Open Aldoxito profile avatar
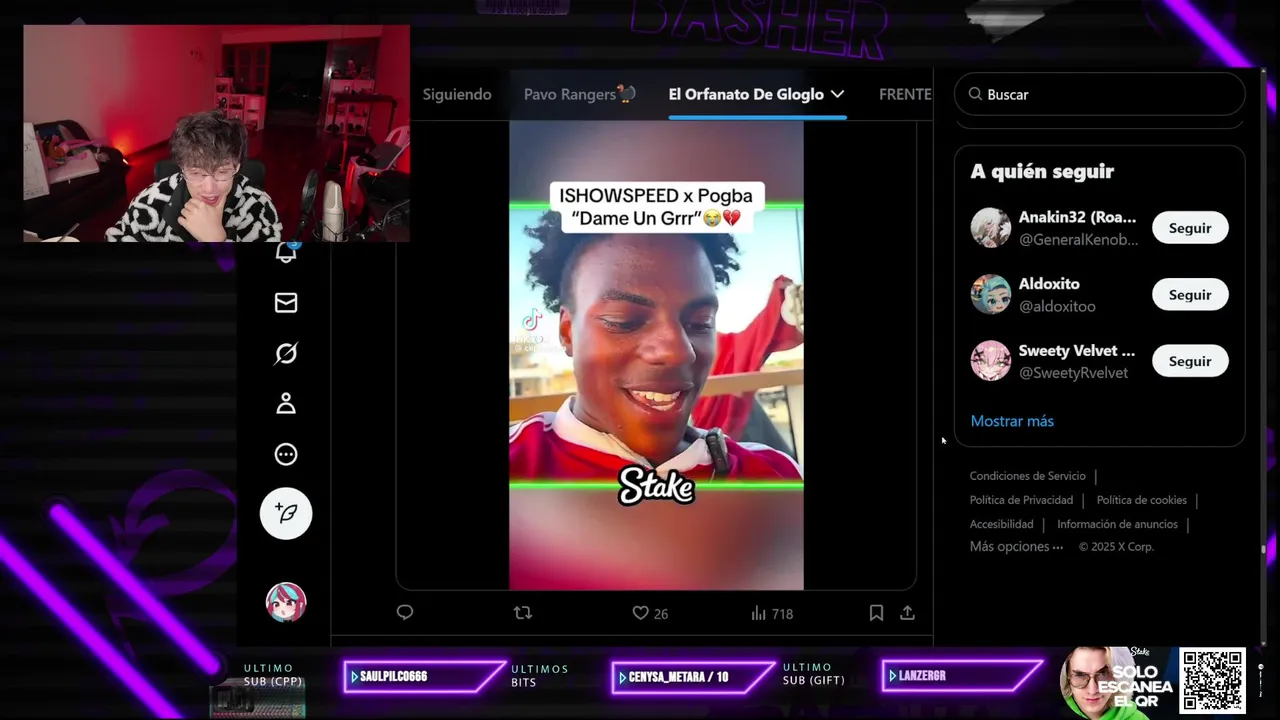 [991, 295]
